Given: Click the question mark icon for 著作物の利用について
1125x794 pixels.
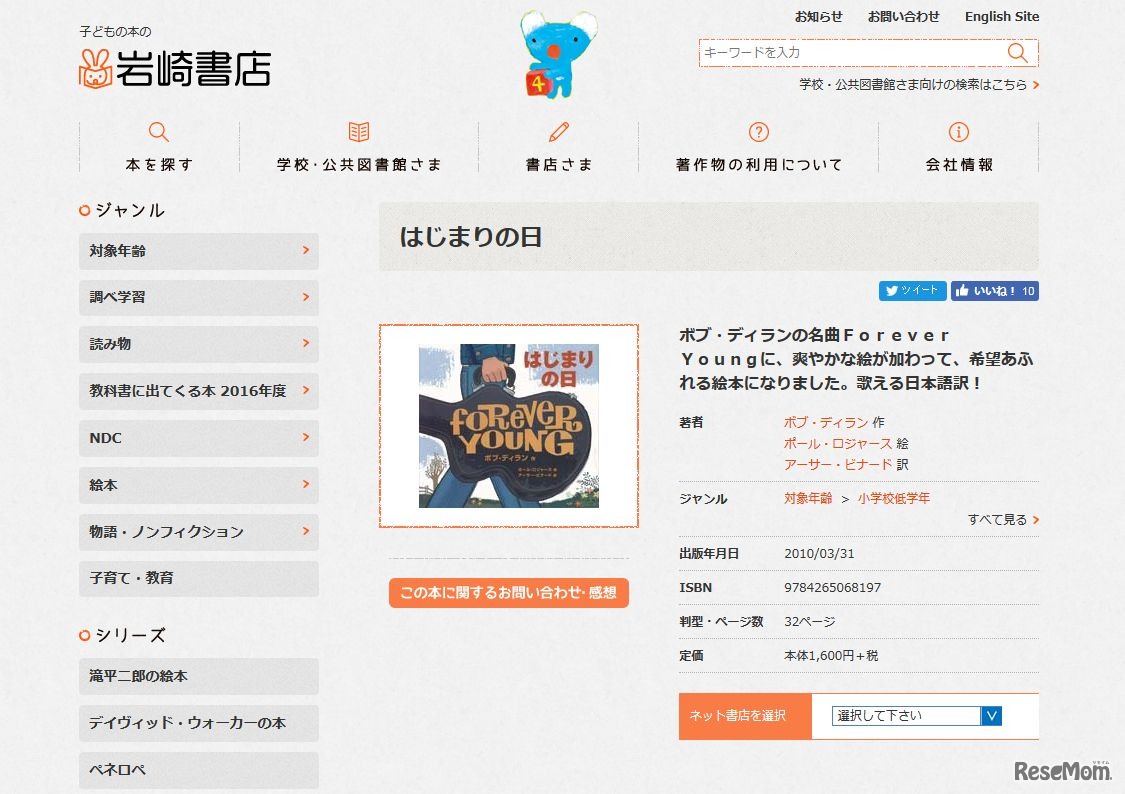Looking at the screenshot, I should (x=759, y=130).
